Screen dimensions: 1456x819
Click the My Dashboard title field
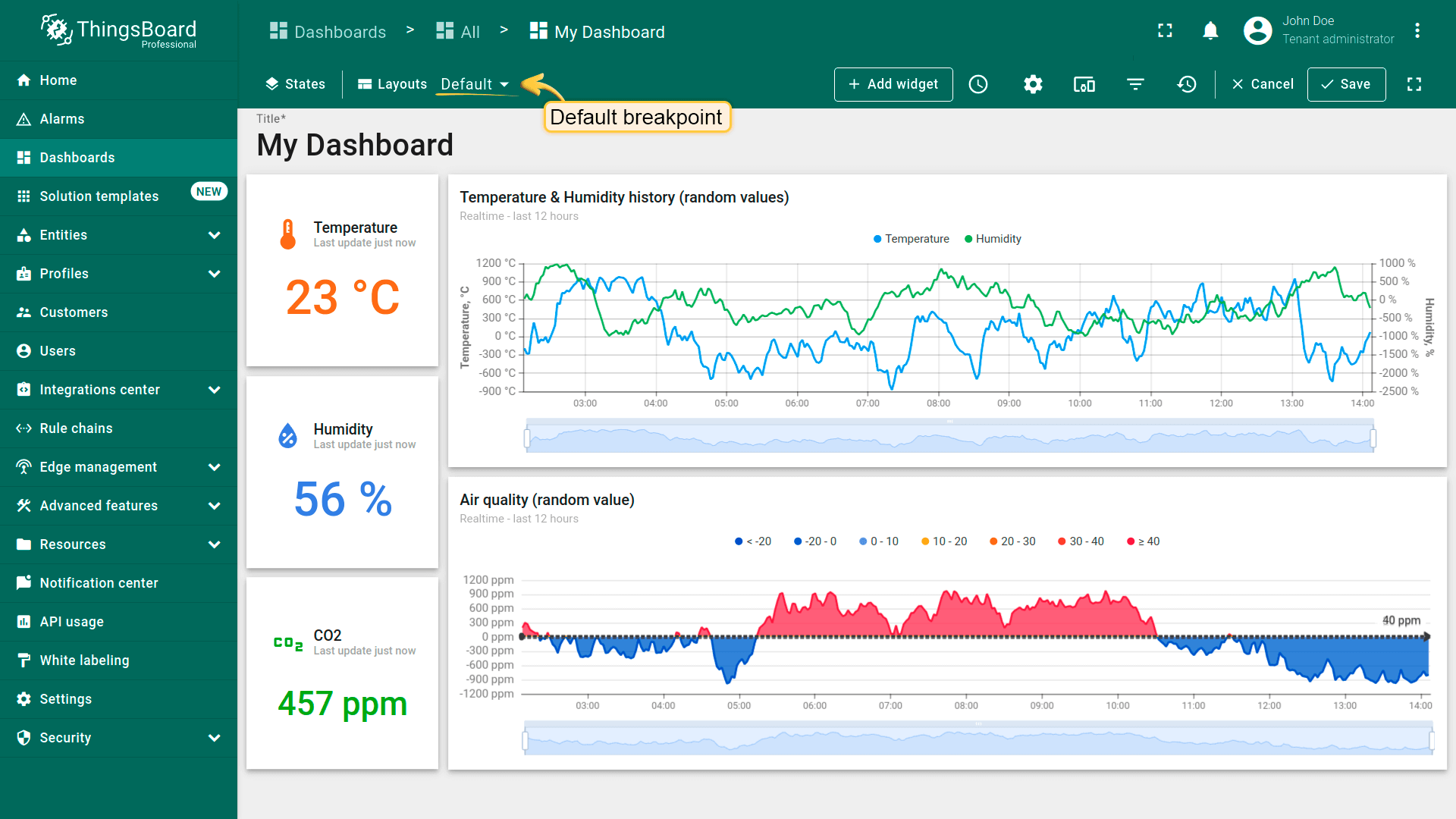(355, 145)
